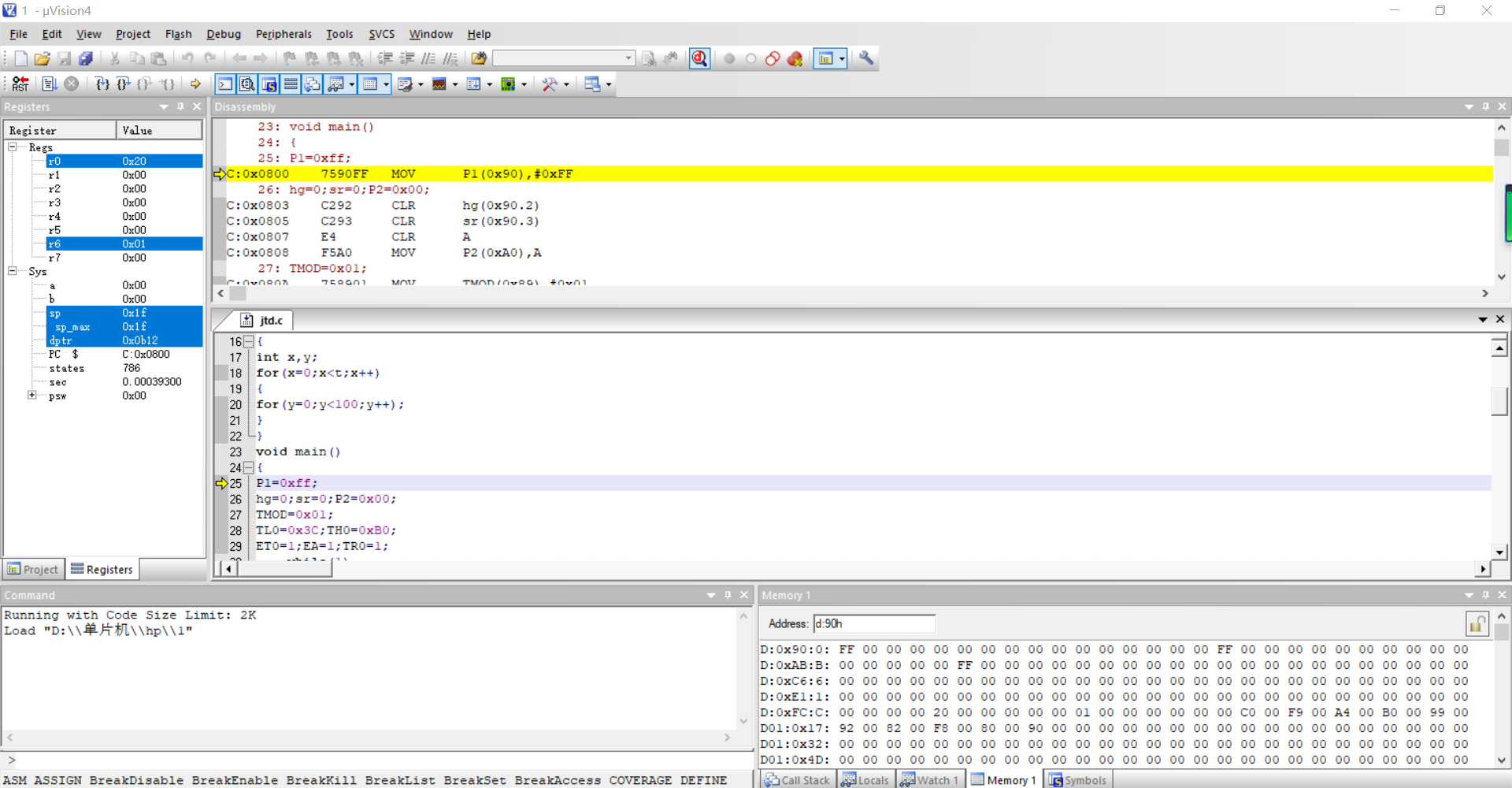This screenshot has width=1512, height=788.
Task: Click the Memory Address input field
Action: pyautogui.click(x=874, y=623)
